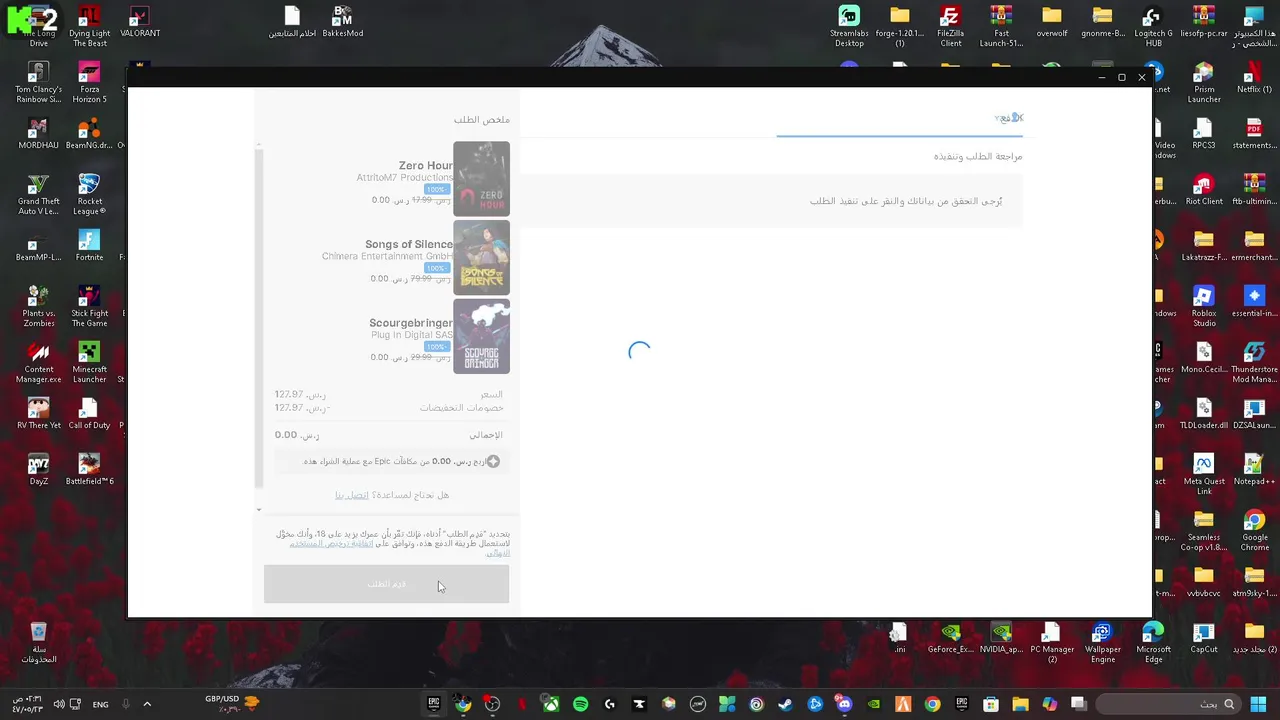
Task: Open the VALORANT desktop shortcut
Action: pos(140,22)
